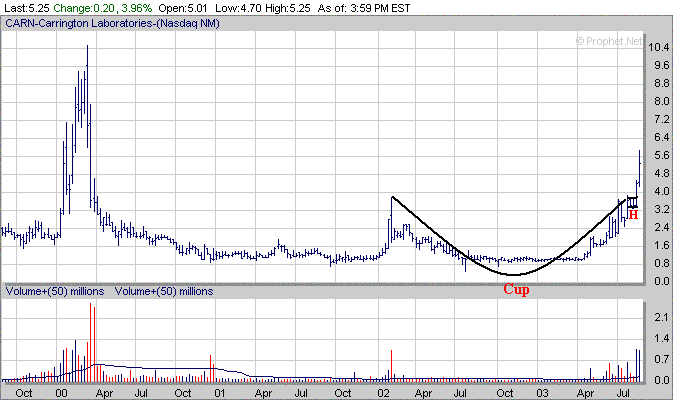Image resolution: width=673 pixels, height=400 pixels.
Task: Click the 8.8 price axis label
Action: pyautogui.click(x=661, y=83)
